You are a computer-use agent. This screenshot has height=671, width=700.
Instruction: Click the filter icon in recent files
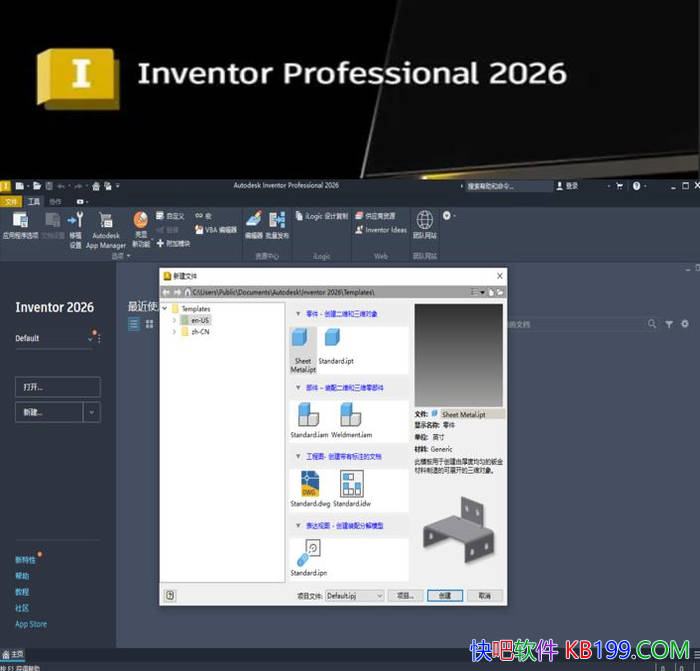click(669, 324)
